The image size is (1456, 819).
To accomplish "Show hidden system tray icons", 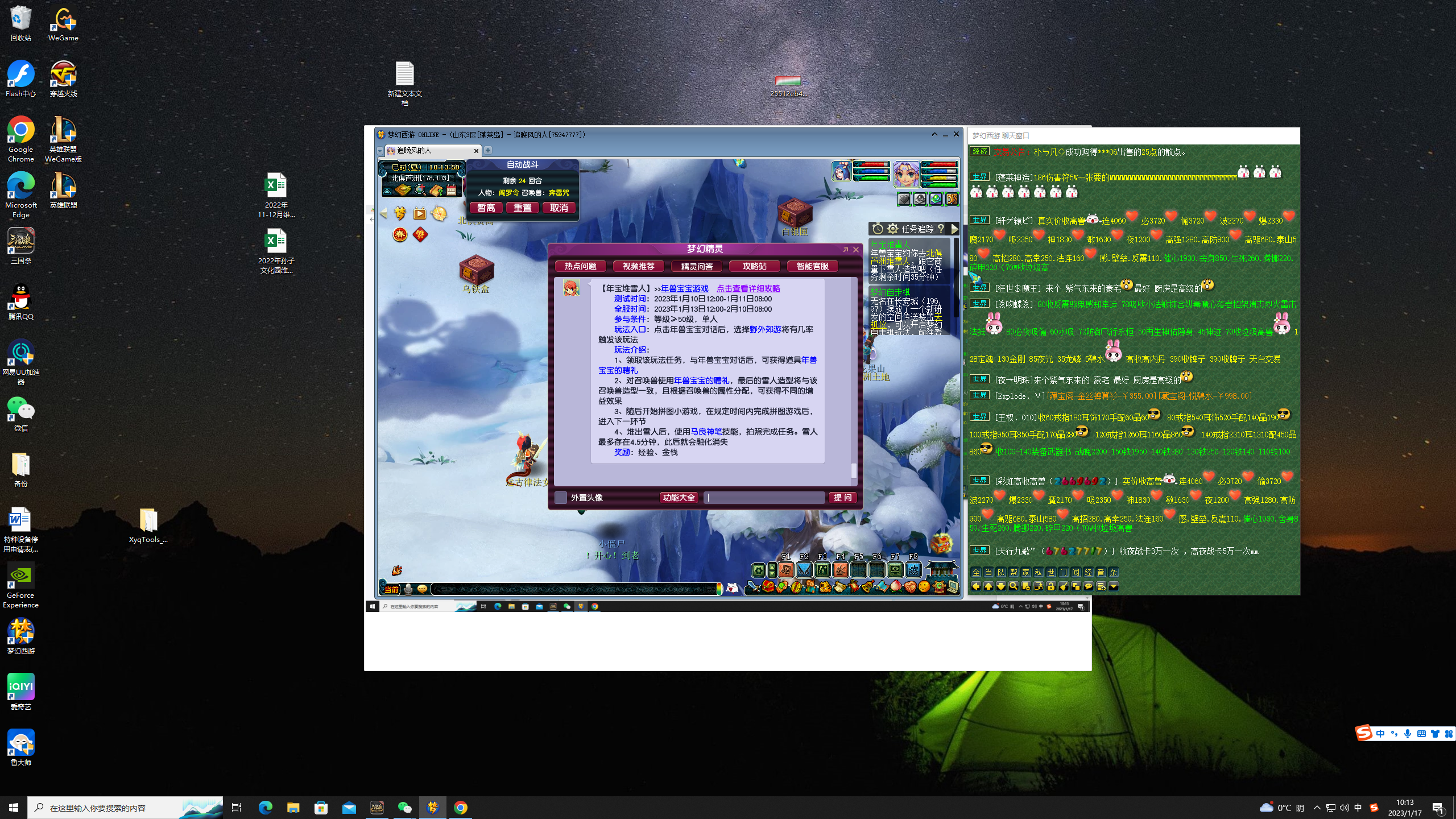I will 1317,808.
